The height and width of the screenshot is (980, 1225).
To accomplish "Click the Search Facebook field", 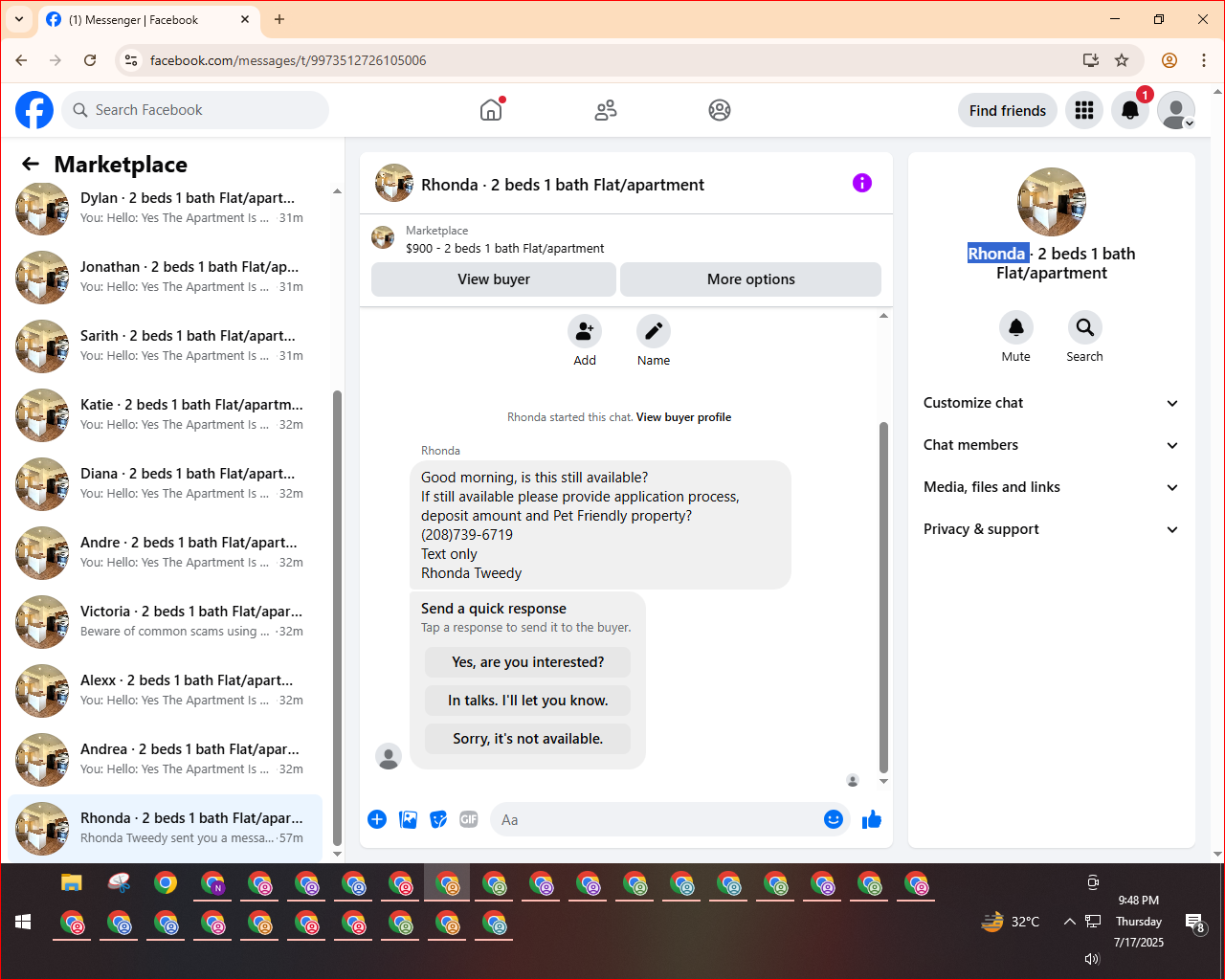I will (195, 110).
